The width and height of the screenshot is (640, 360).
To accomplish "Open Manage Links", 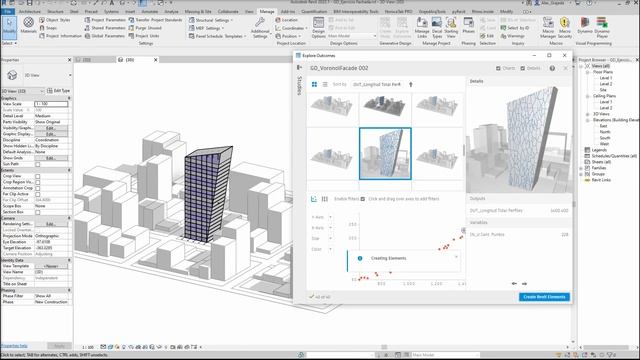I will (x=422, y=28).
